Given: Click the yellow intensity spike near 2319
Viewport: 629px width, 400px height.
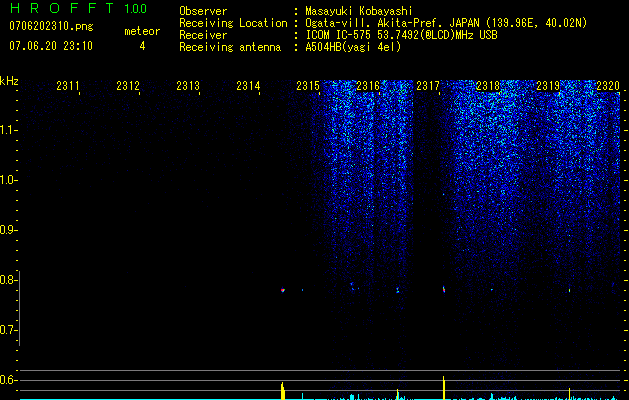Looking at the screenshot, I should [569, 393].
